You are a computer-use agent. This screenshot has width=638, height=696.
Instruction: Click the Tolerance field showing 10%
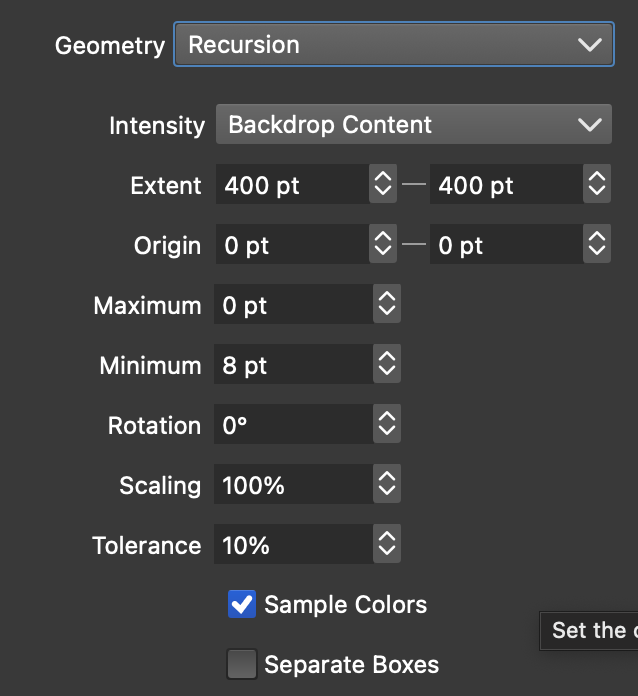293,545
